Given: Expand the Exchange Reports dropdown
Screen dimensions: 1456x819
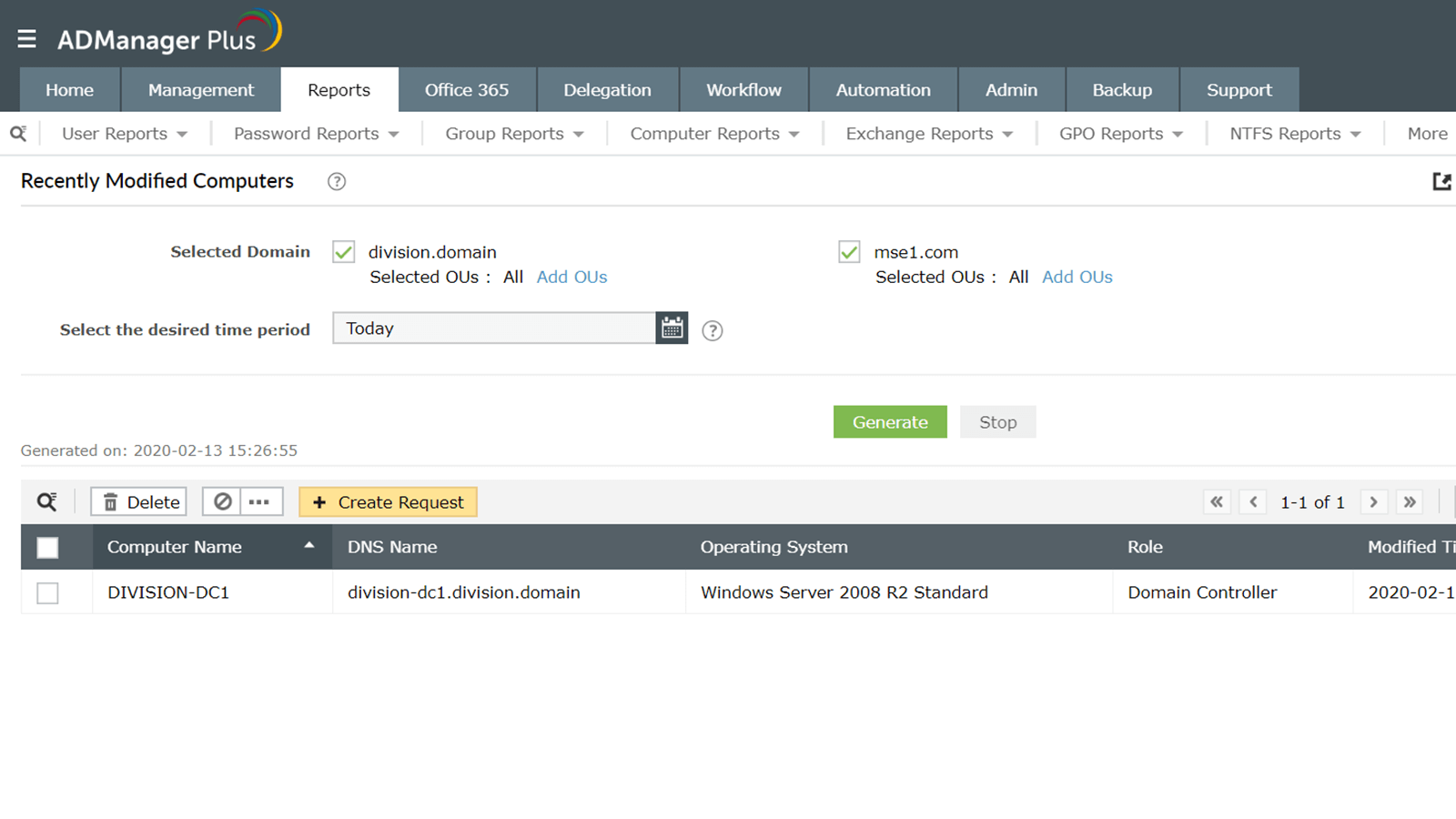Looking at the screenshot, I should [x=929, y=134].
